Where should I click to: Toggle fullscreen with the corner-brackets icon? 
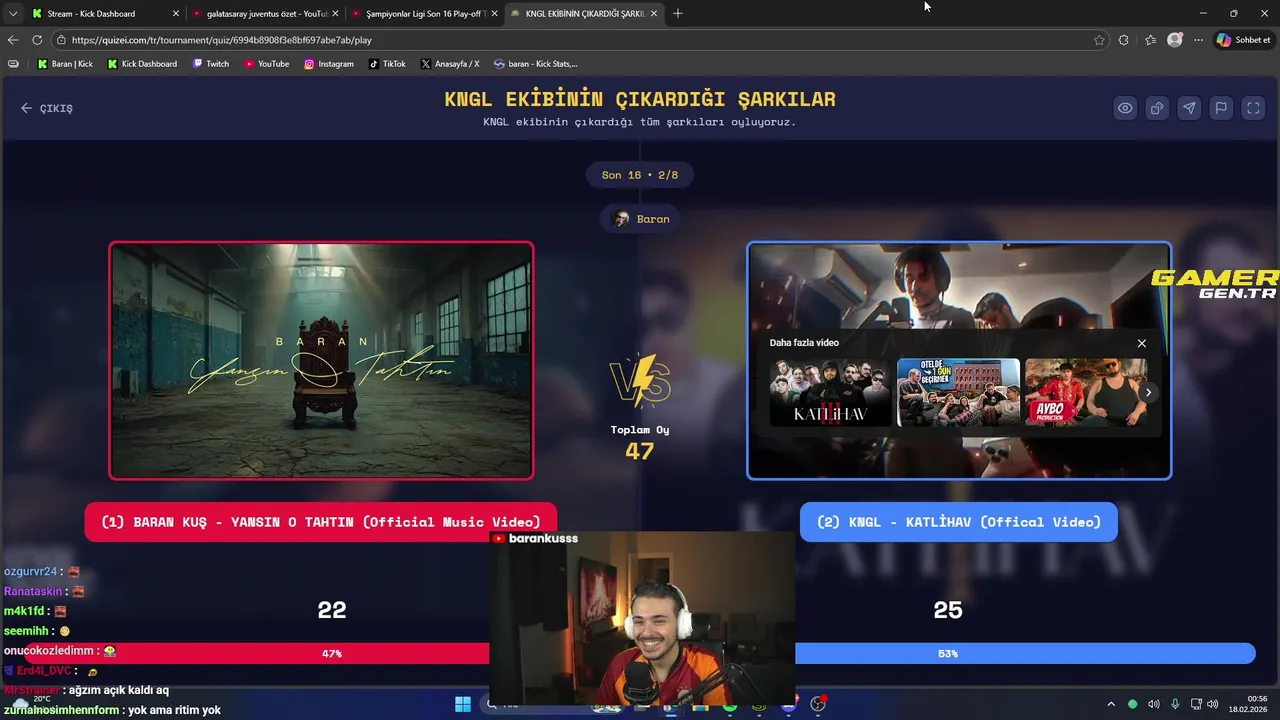click(1253, 108)
